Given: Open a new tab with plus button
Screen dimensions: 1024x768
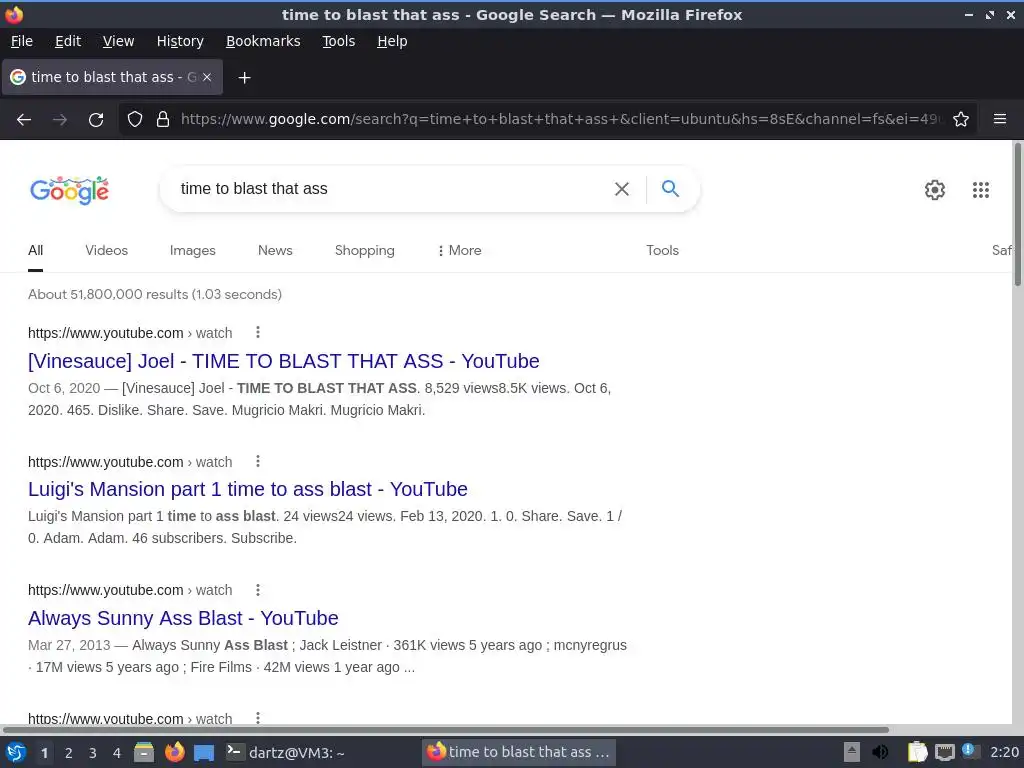Looking at the screenshot, I should point(244,78).
